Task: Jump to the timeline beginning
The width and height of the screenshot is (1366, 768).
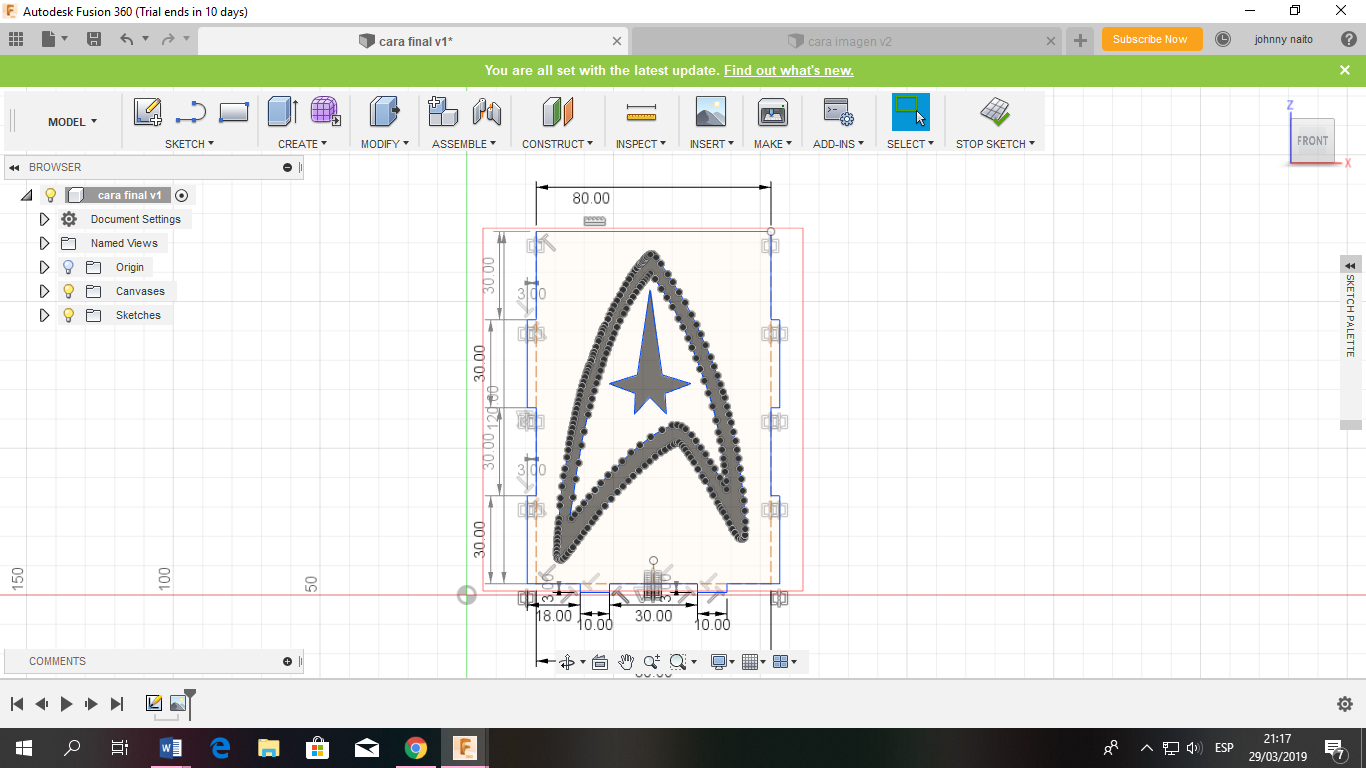Action: pos(17,704)
